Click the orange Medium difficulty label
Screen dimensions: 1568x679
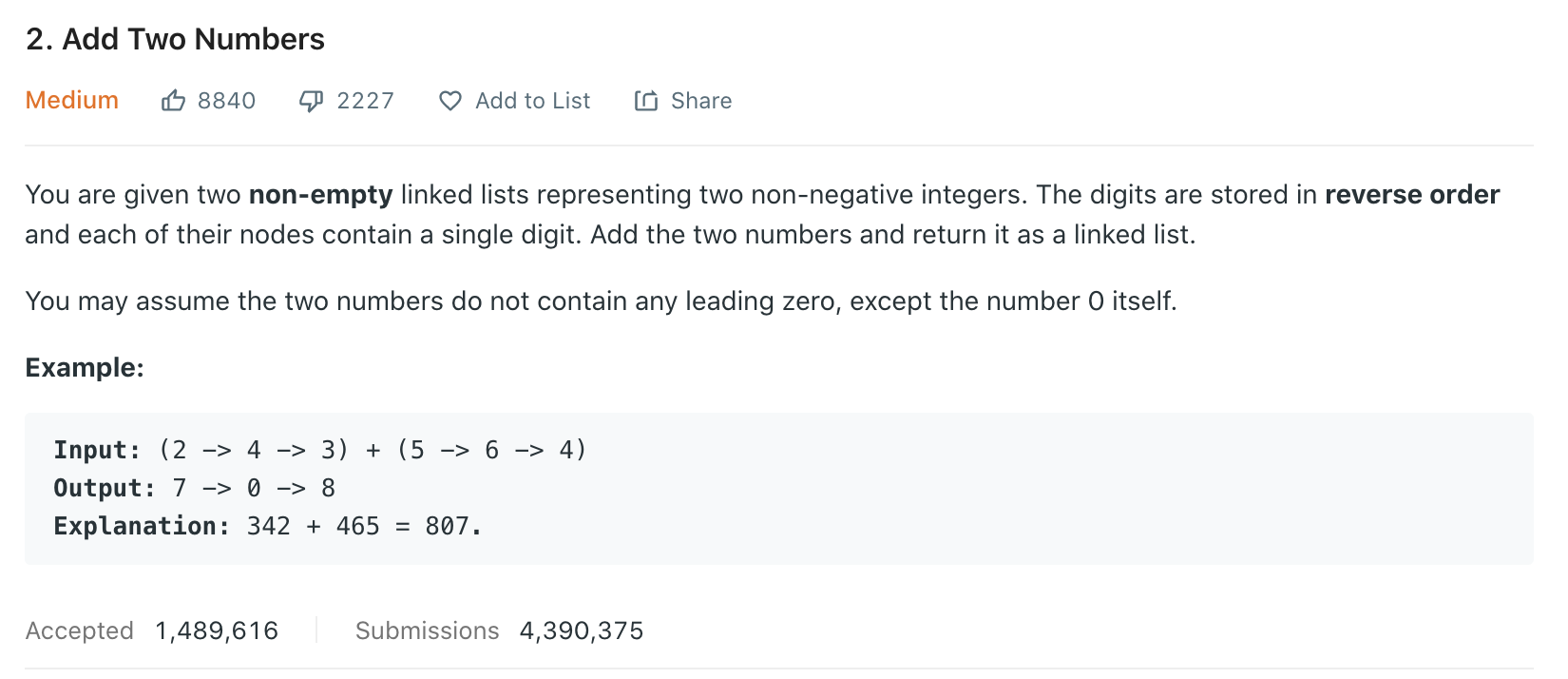tap(72, 100)
